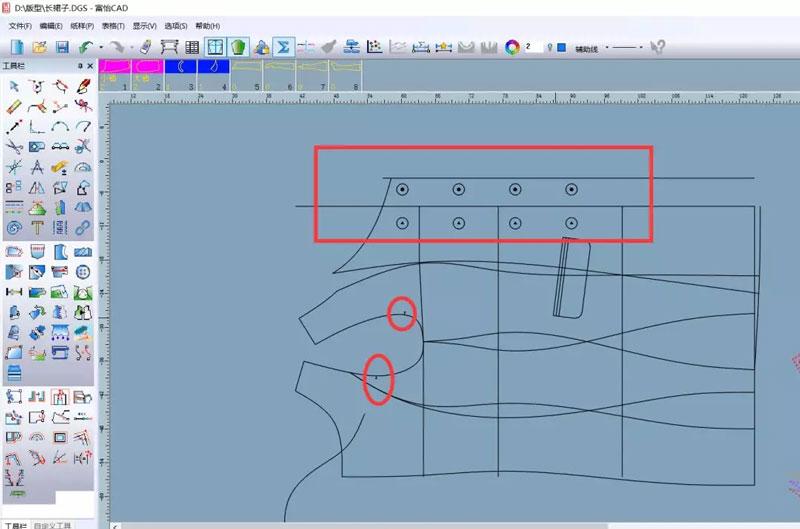Select the scissors tool in toolbox
The image size is (800, 529).
14,147
